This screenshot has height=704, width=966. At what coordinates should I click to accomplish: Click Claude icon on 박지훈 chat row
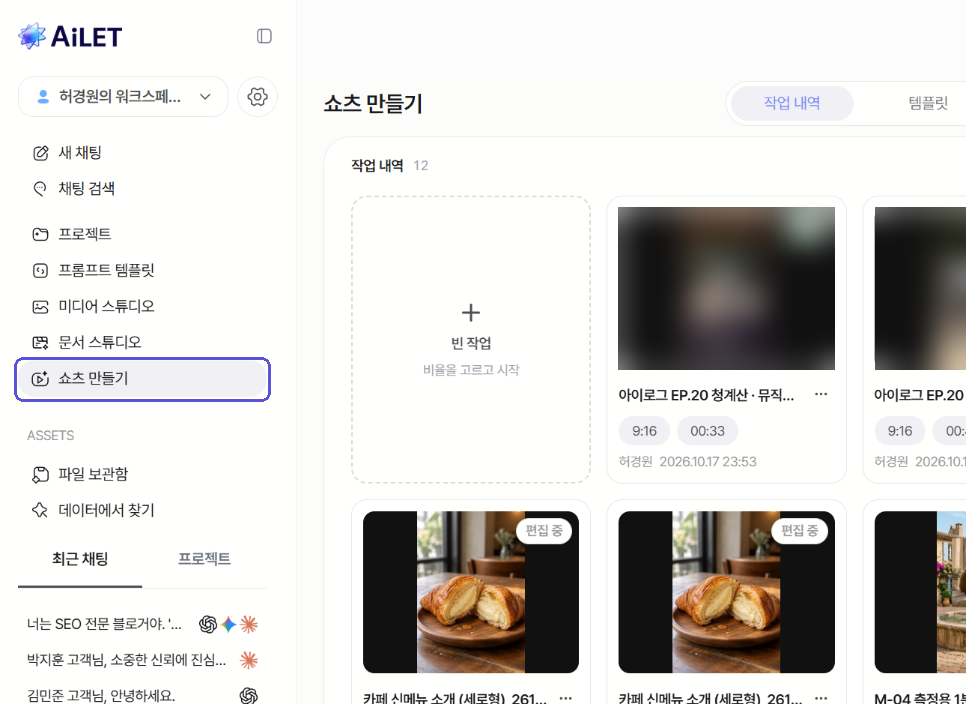coord(249,660)
